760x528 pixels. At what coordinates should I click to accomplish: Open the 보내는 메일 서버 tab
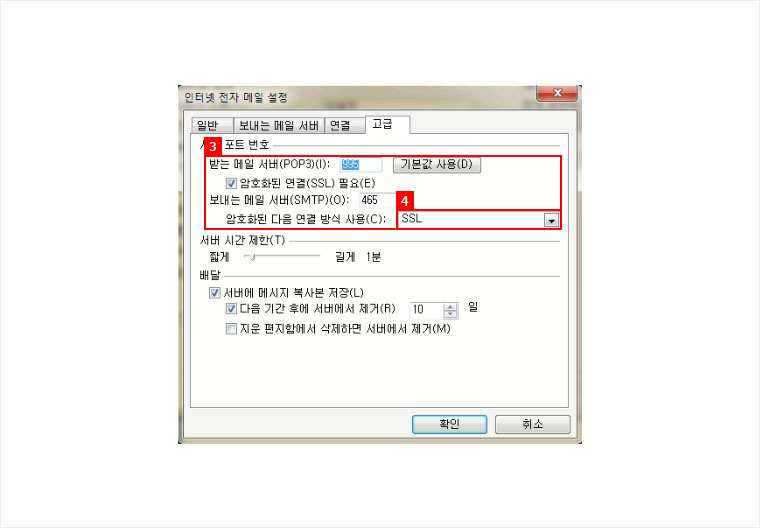(279, 126)
